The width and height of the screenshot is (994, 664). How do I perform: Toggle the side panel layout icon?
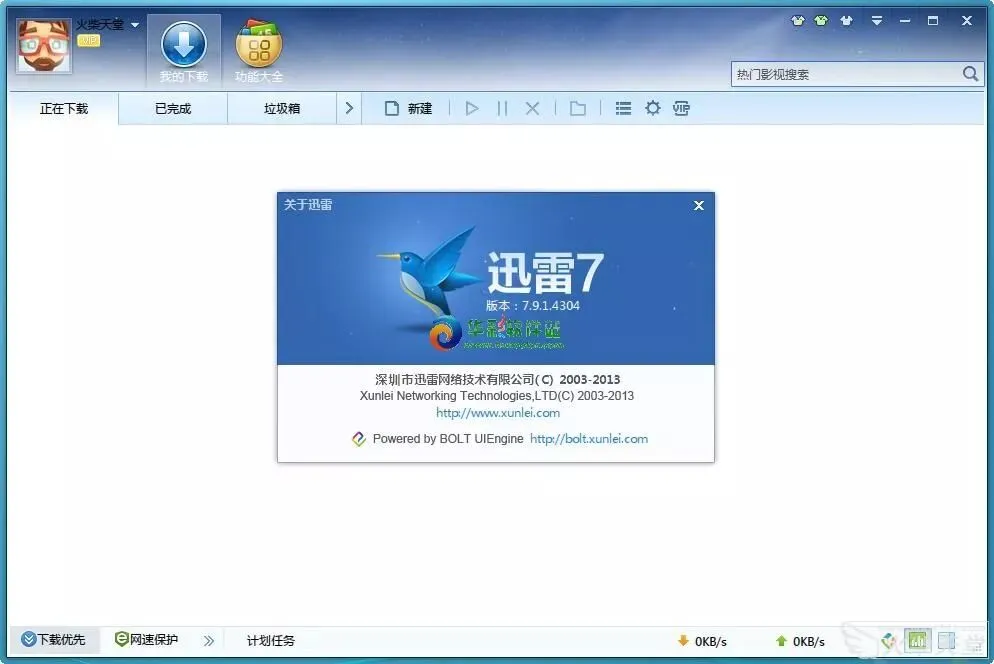[946, 641]
